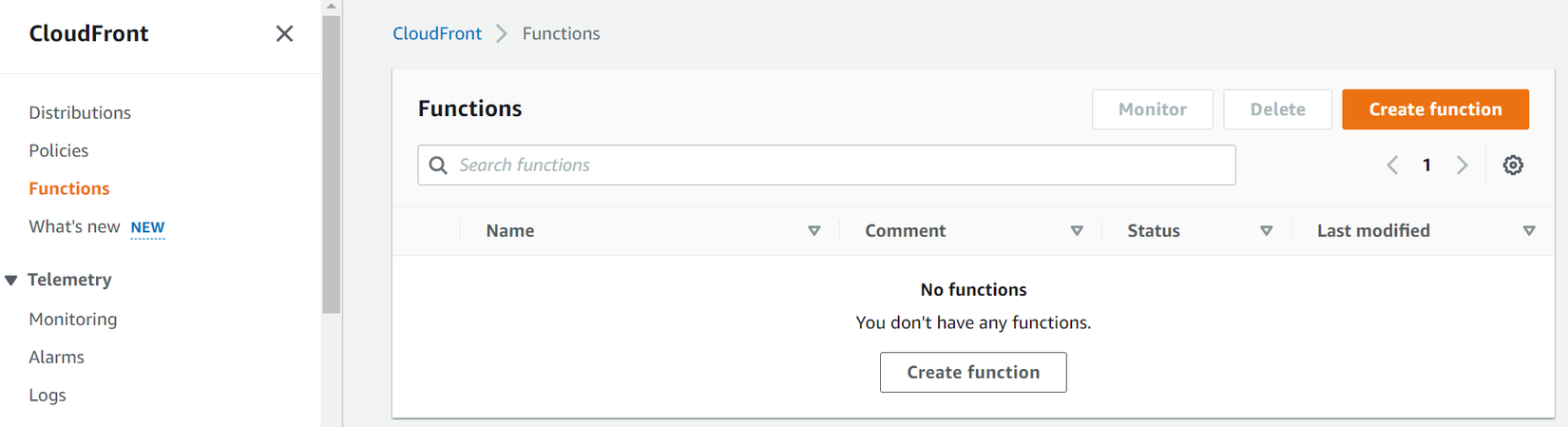Focus the Search functions field
1568x427 pixels.
point(836,165)
